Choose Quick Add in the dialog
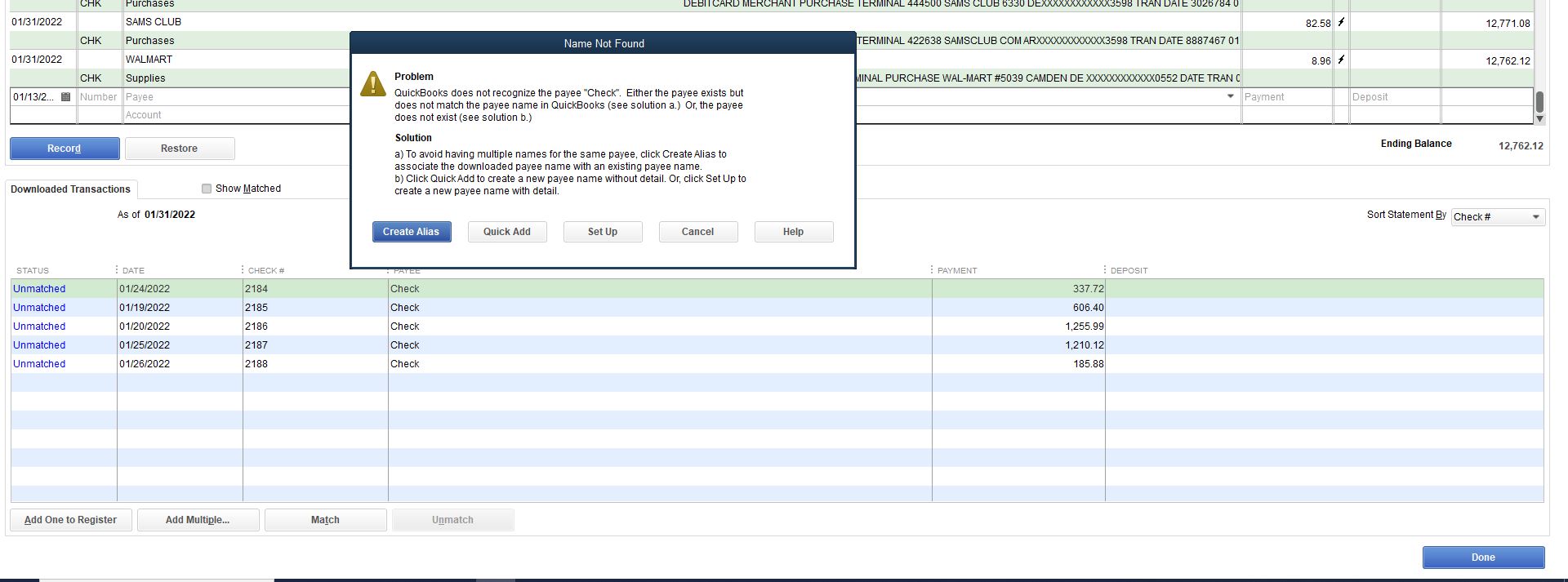Screen dimensions: 1568x582 pos(507,232)
